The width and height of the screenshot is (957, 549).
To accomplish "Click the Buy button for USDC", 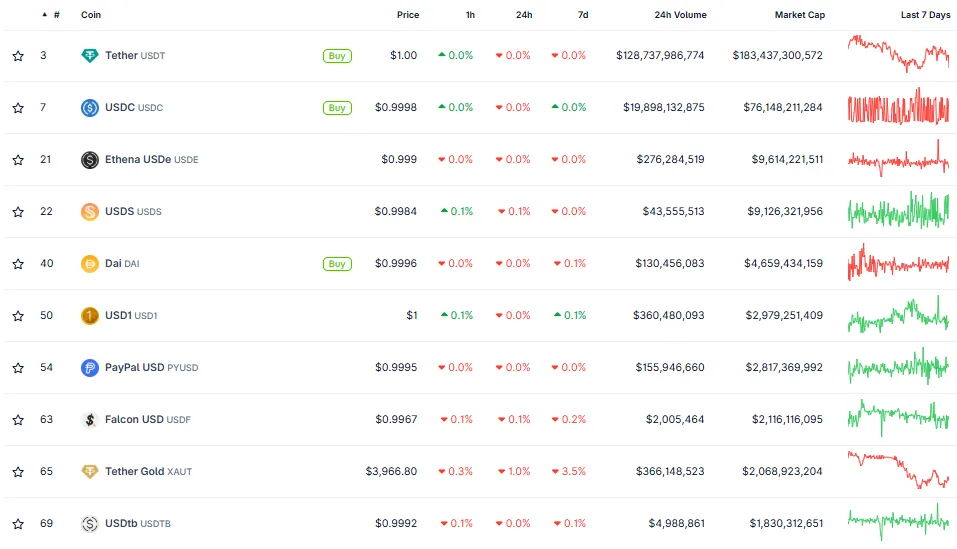I will pyautogui.click(x=337, y=108).
